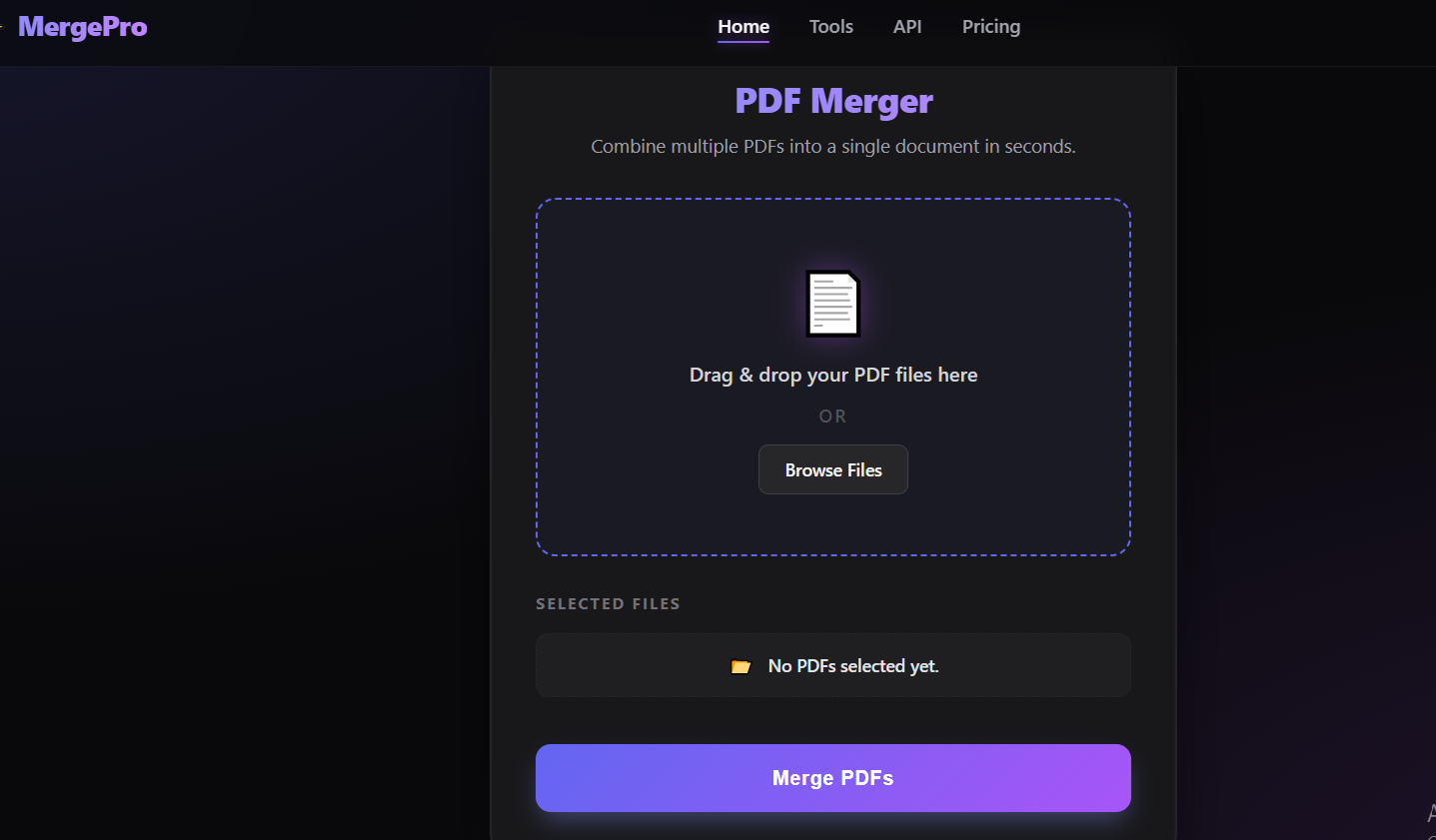Viewport: 1436px width, 840px height.
Task: Click the MergePro logo
Action: pyautogui.click(x=83, y=27)
